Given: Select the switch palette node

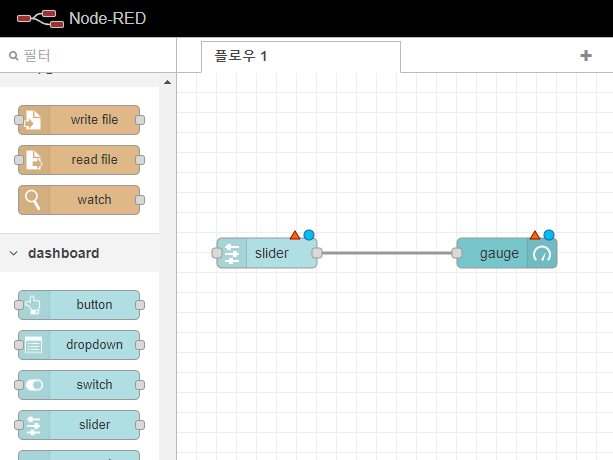Looking at the screenshot, I should point(79,385).
